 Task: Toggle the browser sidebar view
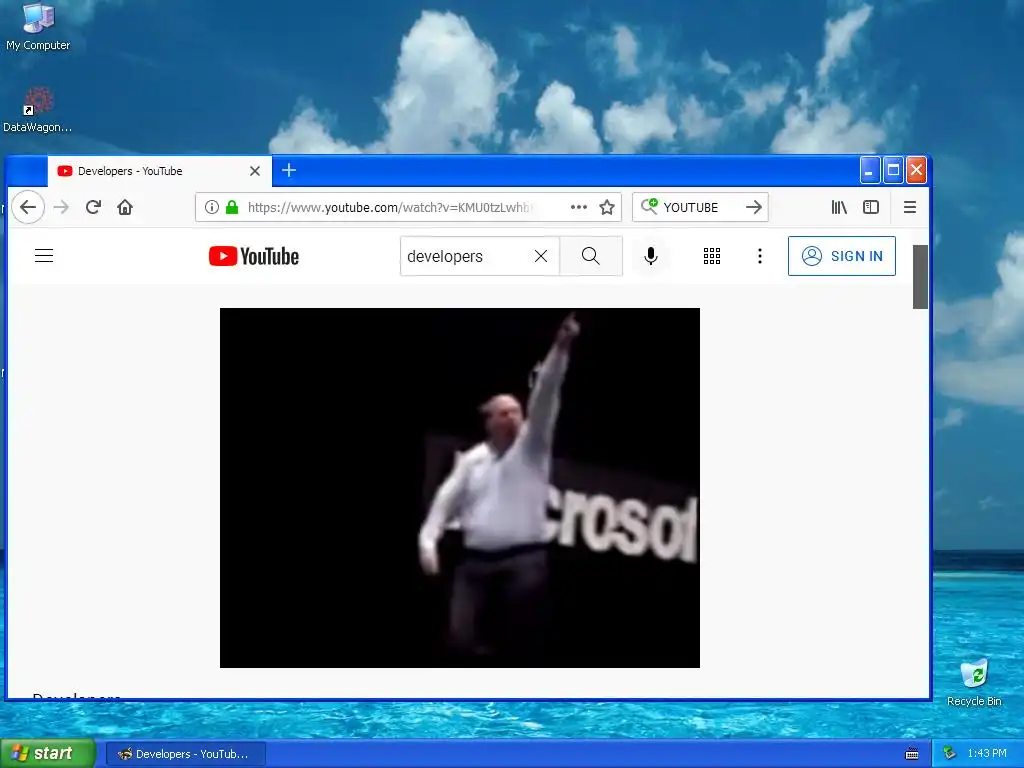tap(871, 207)
